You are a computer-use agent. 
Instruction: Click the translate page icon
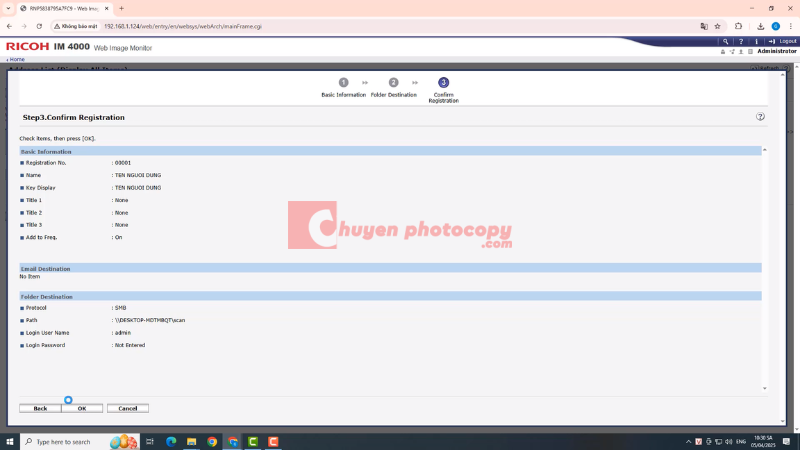(x=704, y=27)
